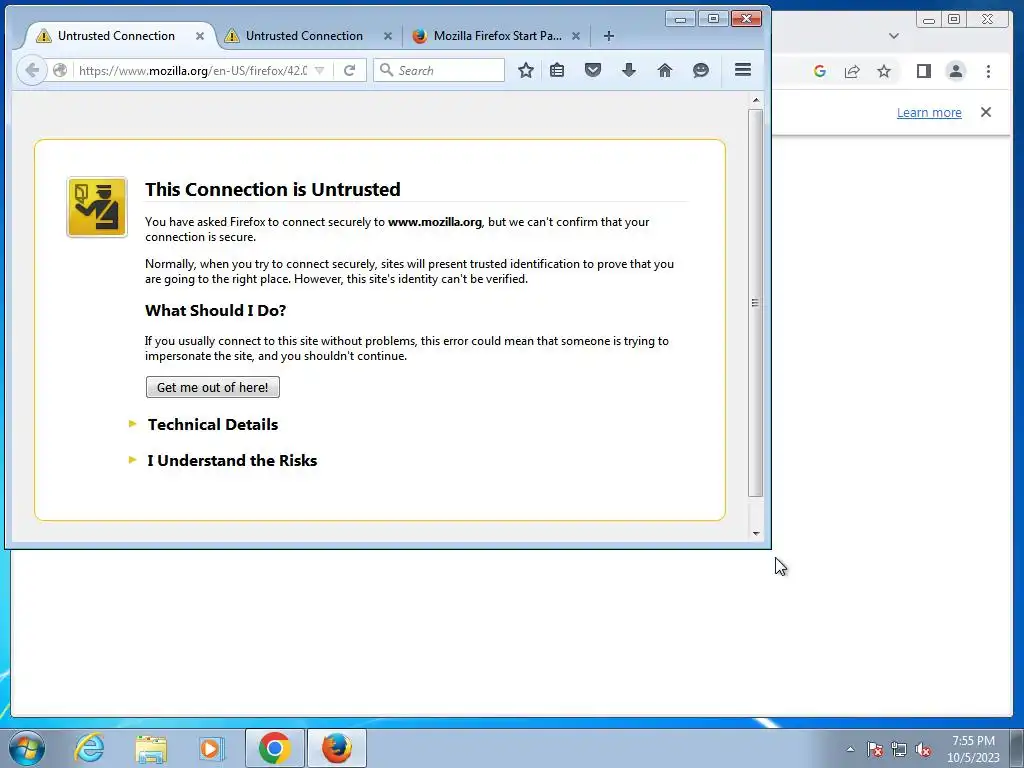Image resolution: width=1024 pixels, height=768 pixels.
Task: Open Windows Media Player in taskbar
Action: (x=210, y=748)
